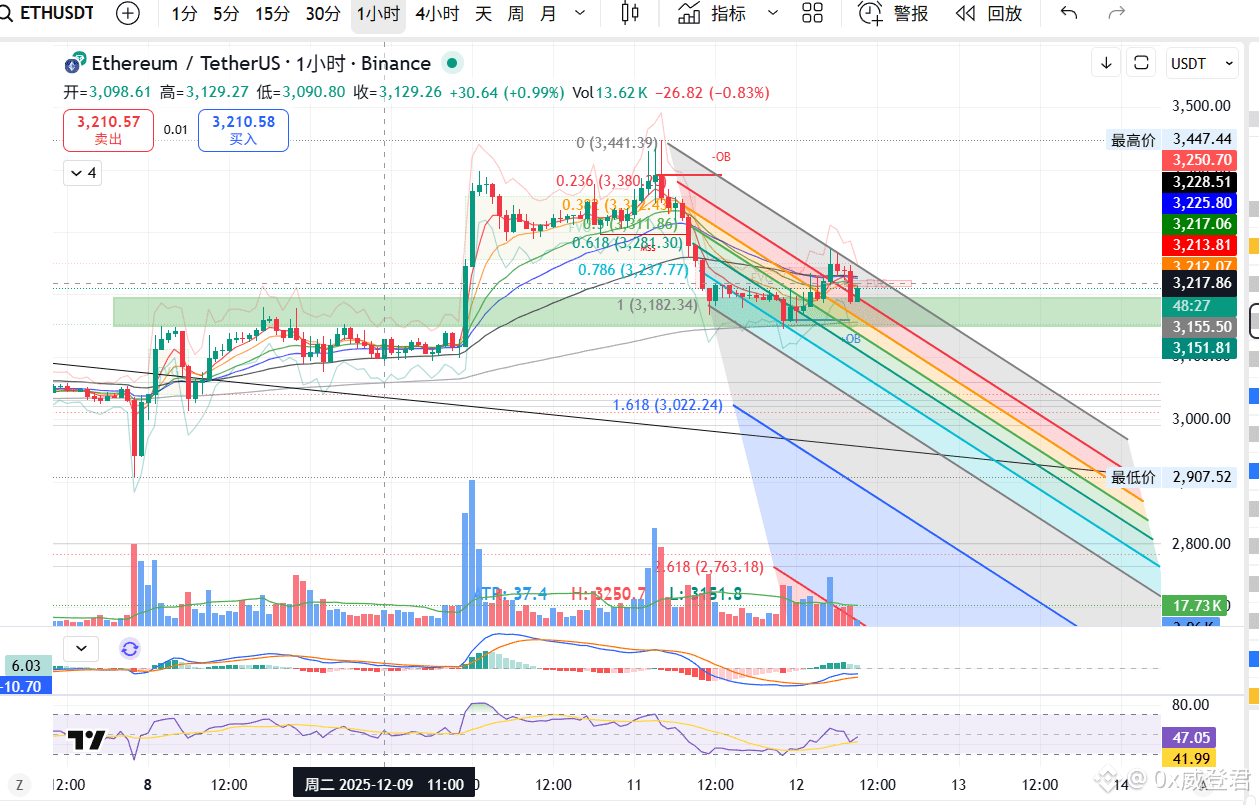Screen dimensions: 1259x805
Task: Click the 周二 2025-12-09 11:00 date tooltip
Action: coord(384,785)
